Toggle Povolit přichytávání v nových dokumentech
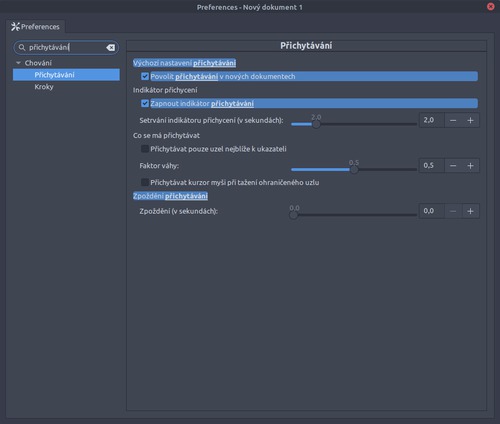The image size is (500, 424). [x=145, y=76]
